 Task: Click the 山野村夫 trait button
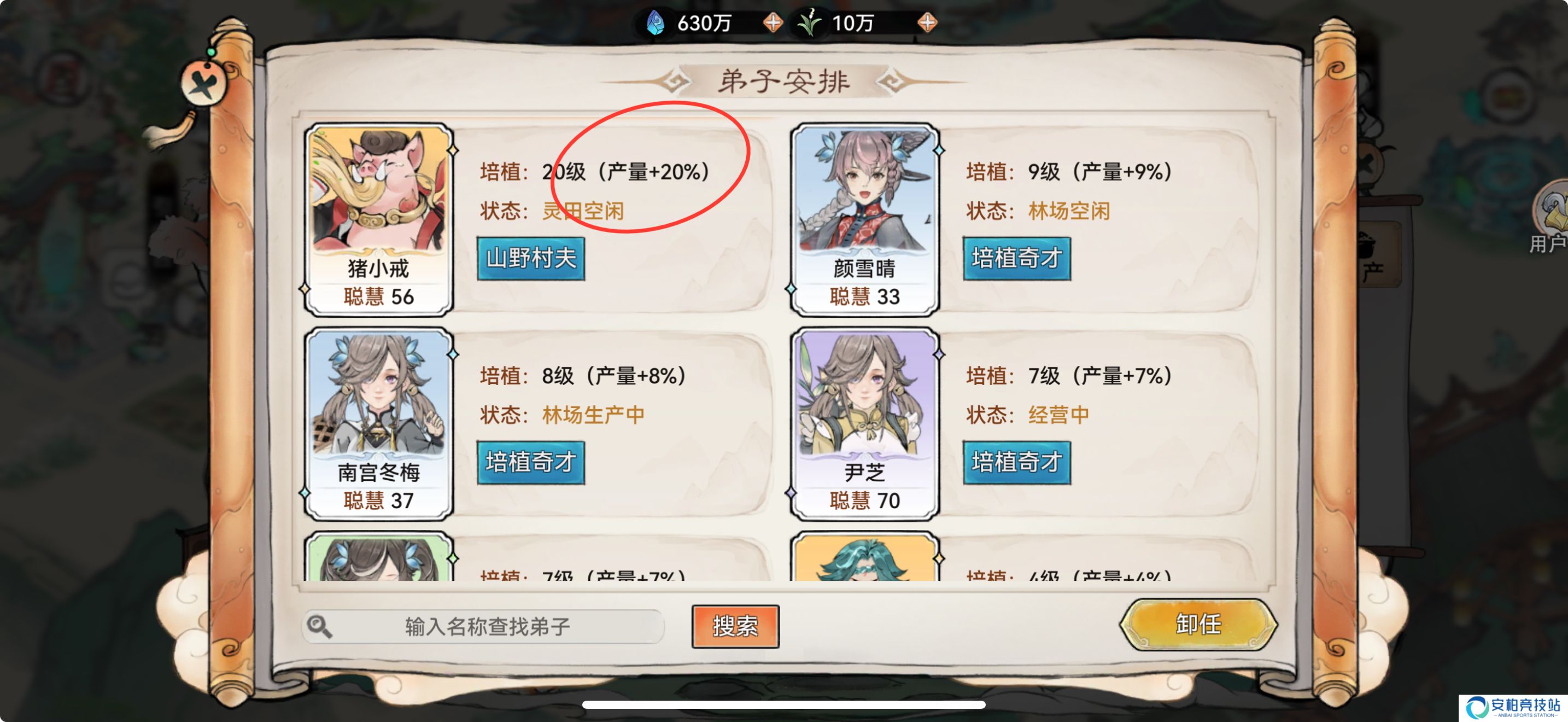coord(531,259)
